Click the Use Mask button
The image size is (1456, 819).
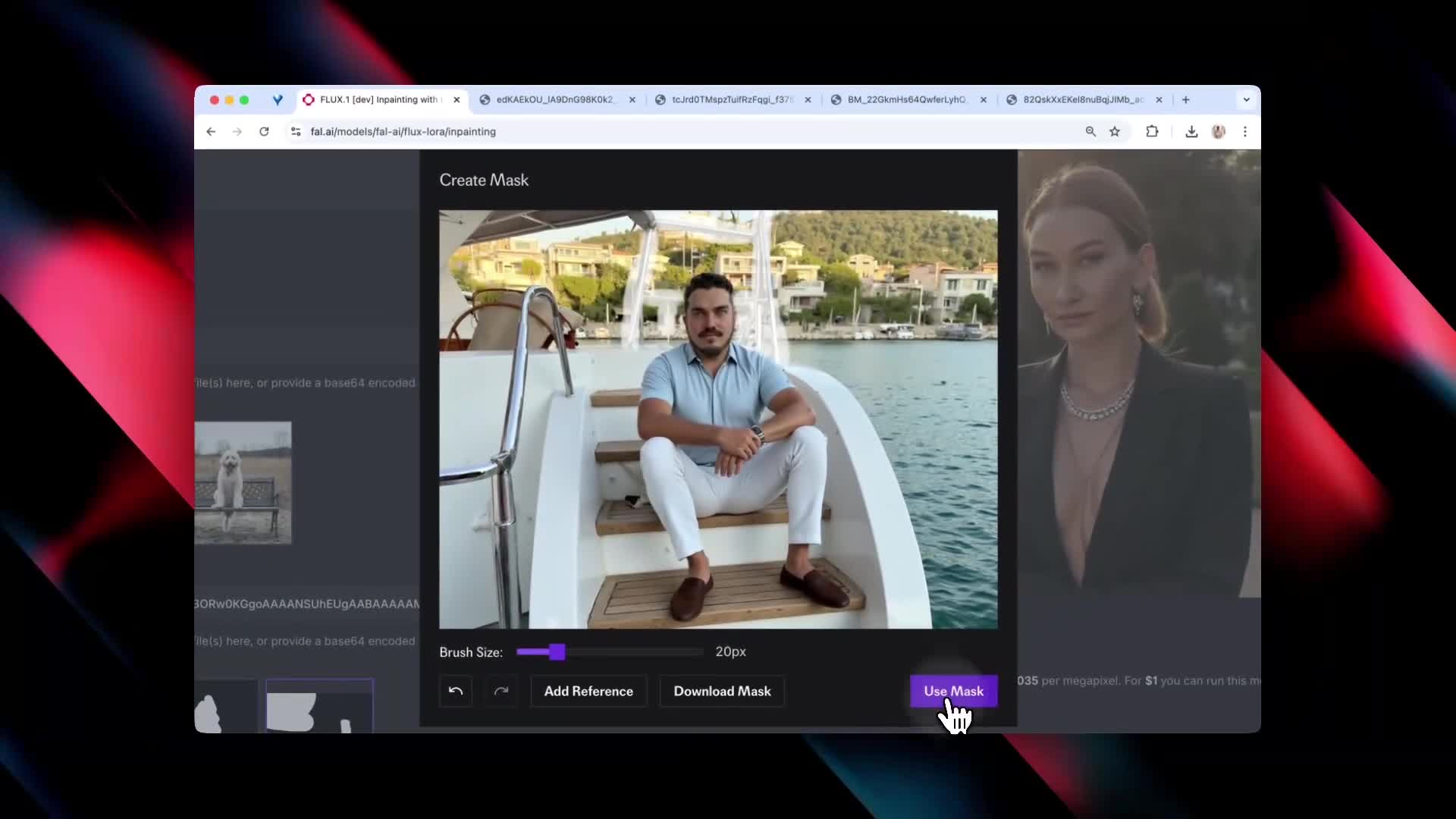(953, 691)
